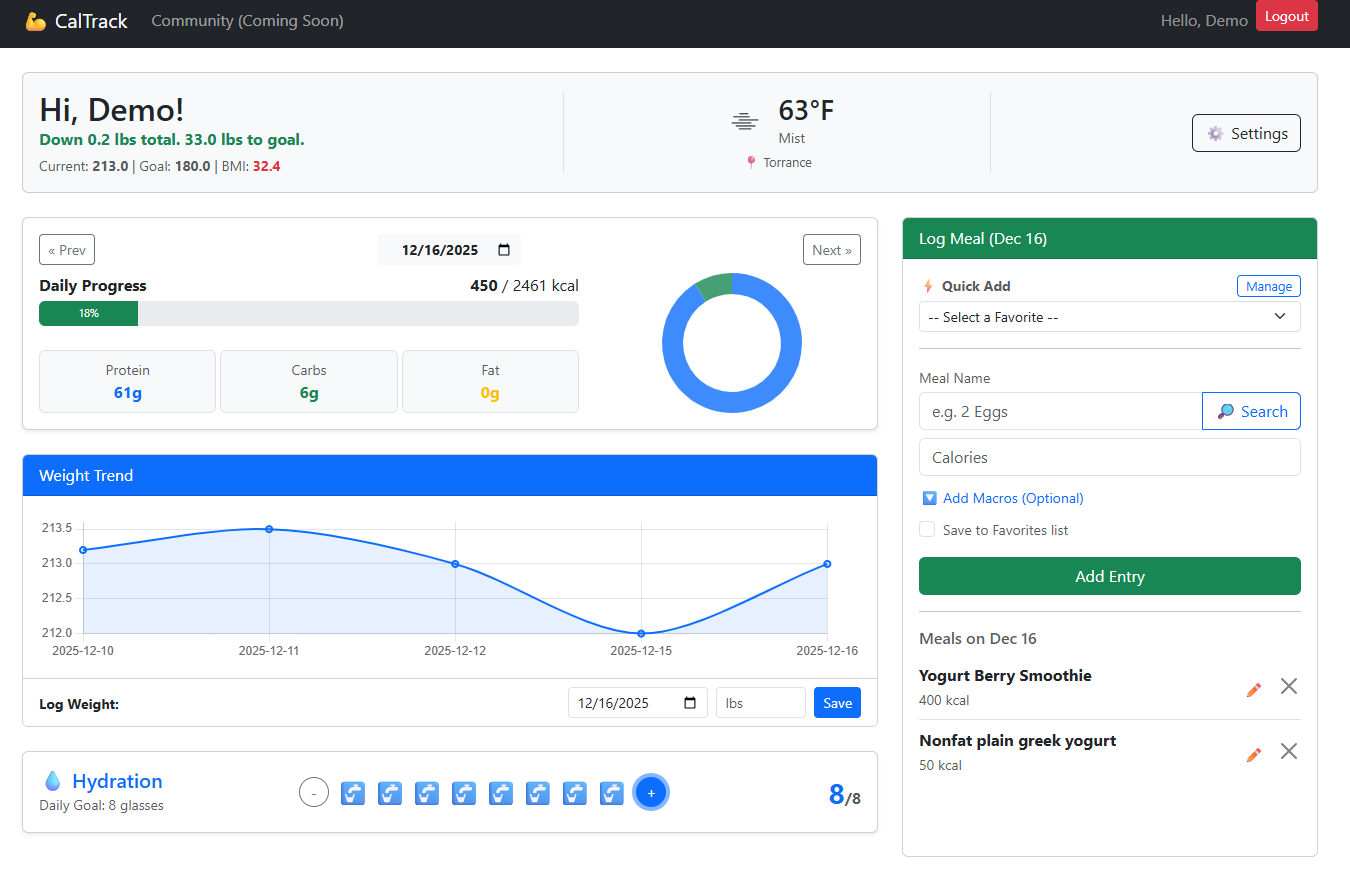Open the Select a Favorite dropdown
The height and width of the screenshot is (870, 1350).
tap(1109, 316)
